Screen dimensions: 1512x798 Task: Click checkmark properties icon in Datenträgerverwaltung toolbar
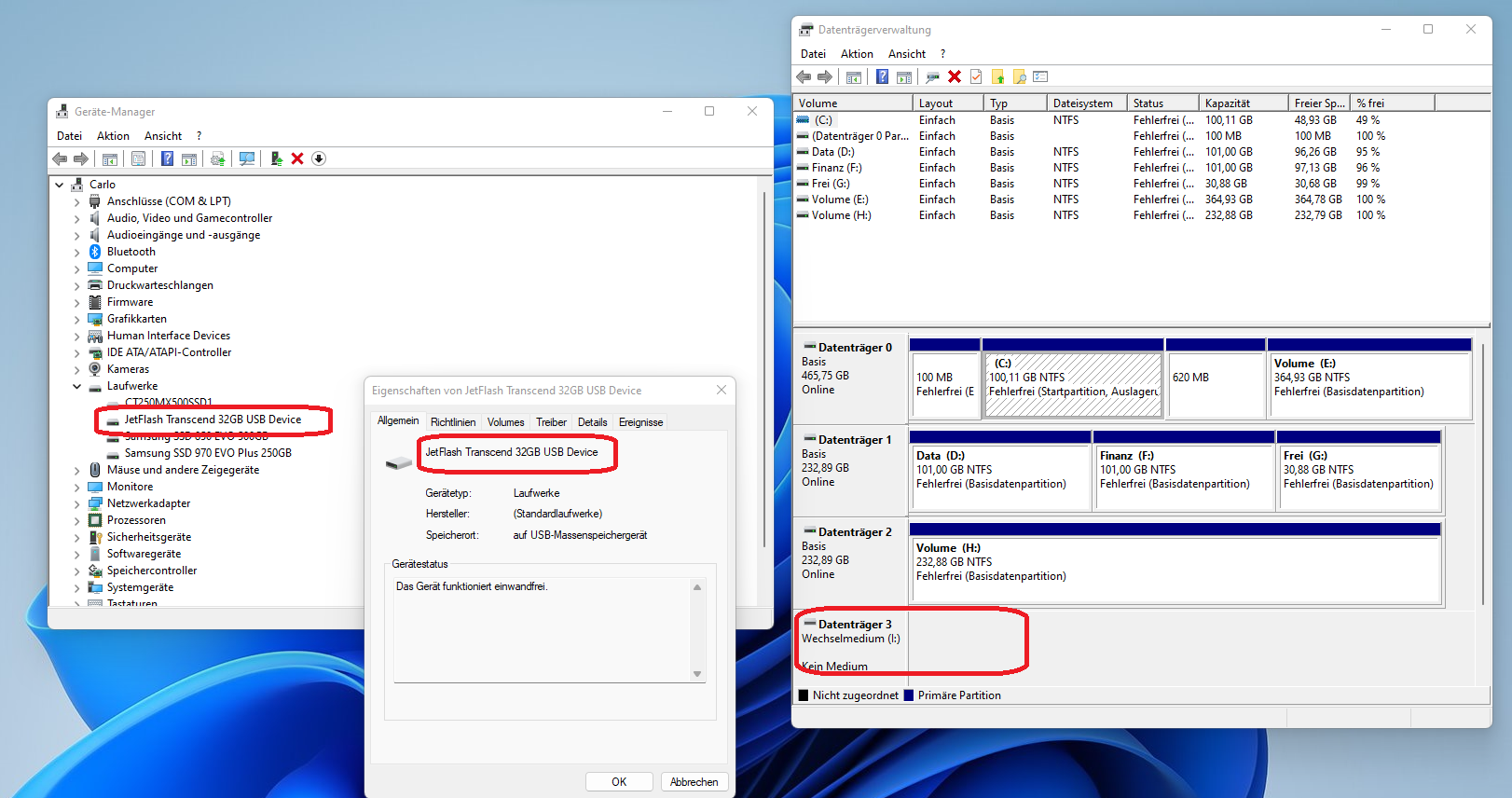pos(976,76)
